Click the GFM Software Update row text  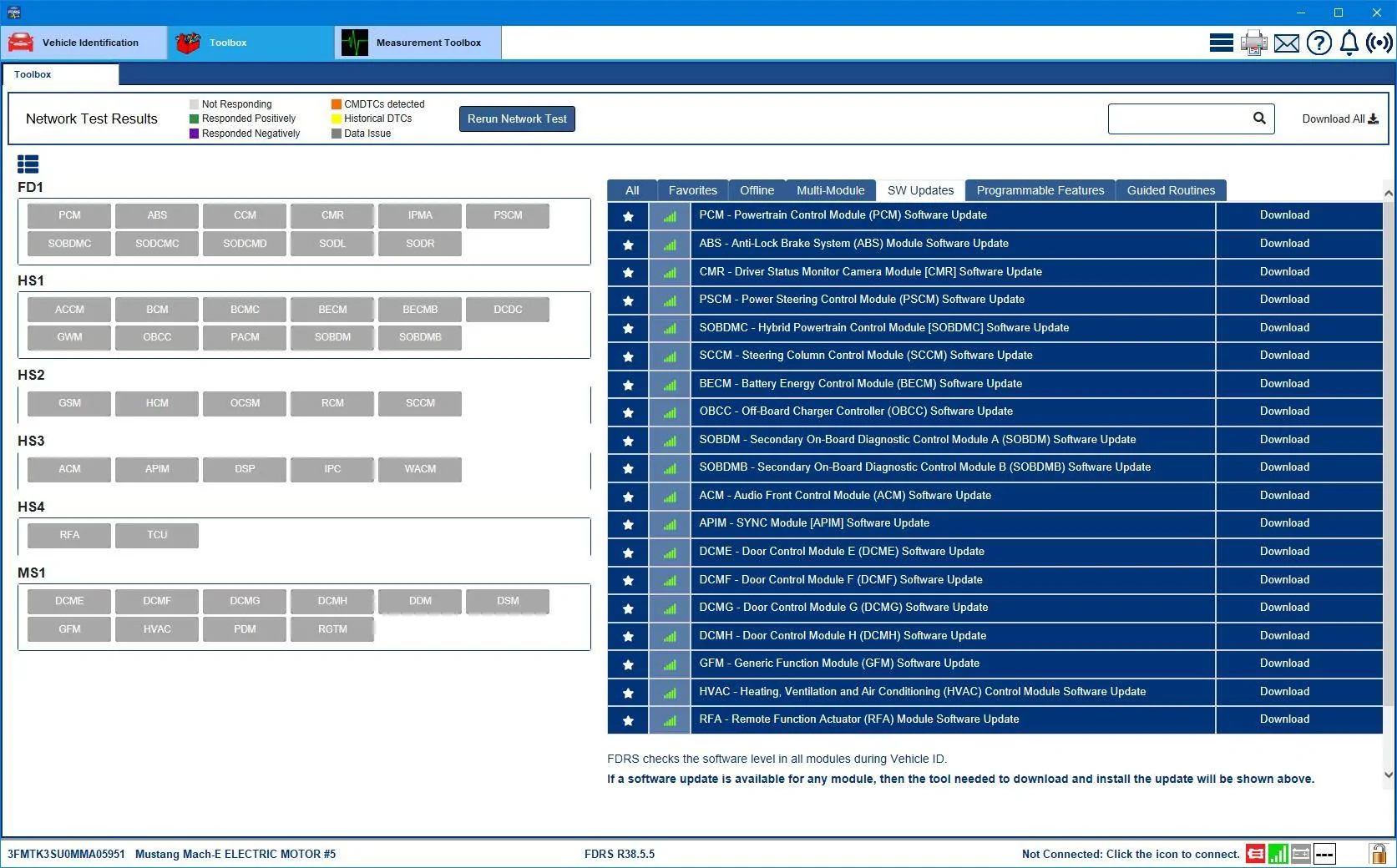(839, 664)
